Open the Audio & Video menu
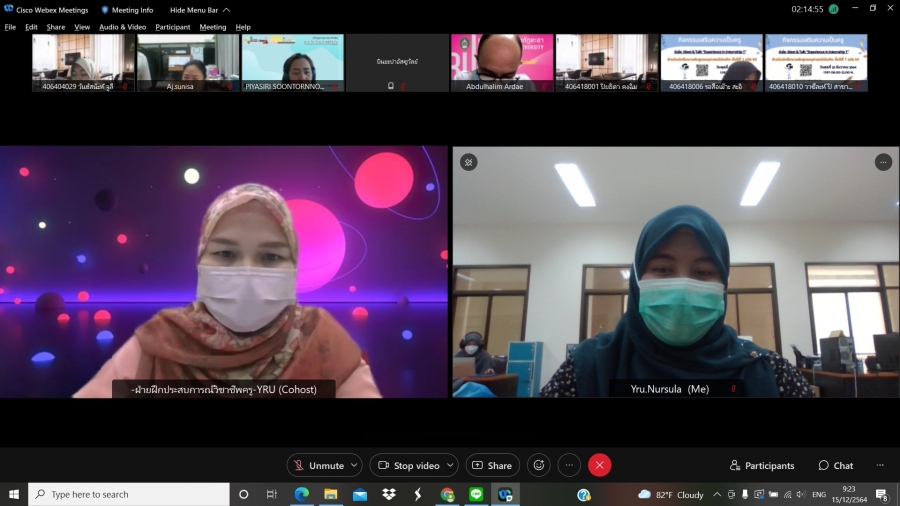The height and width of the screenshot is (506, 900). (x=122, y=27)
